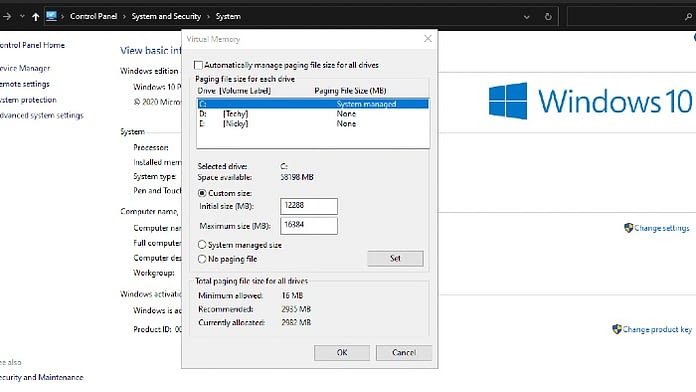Click the System breadcrumb

228,16
